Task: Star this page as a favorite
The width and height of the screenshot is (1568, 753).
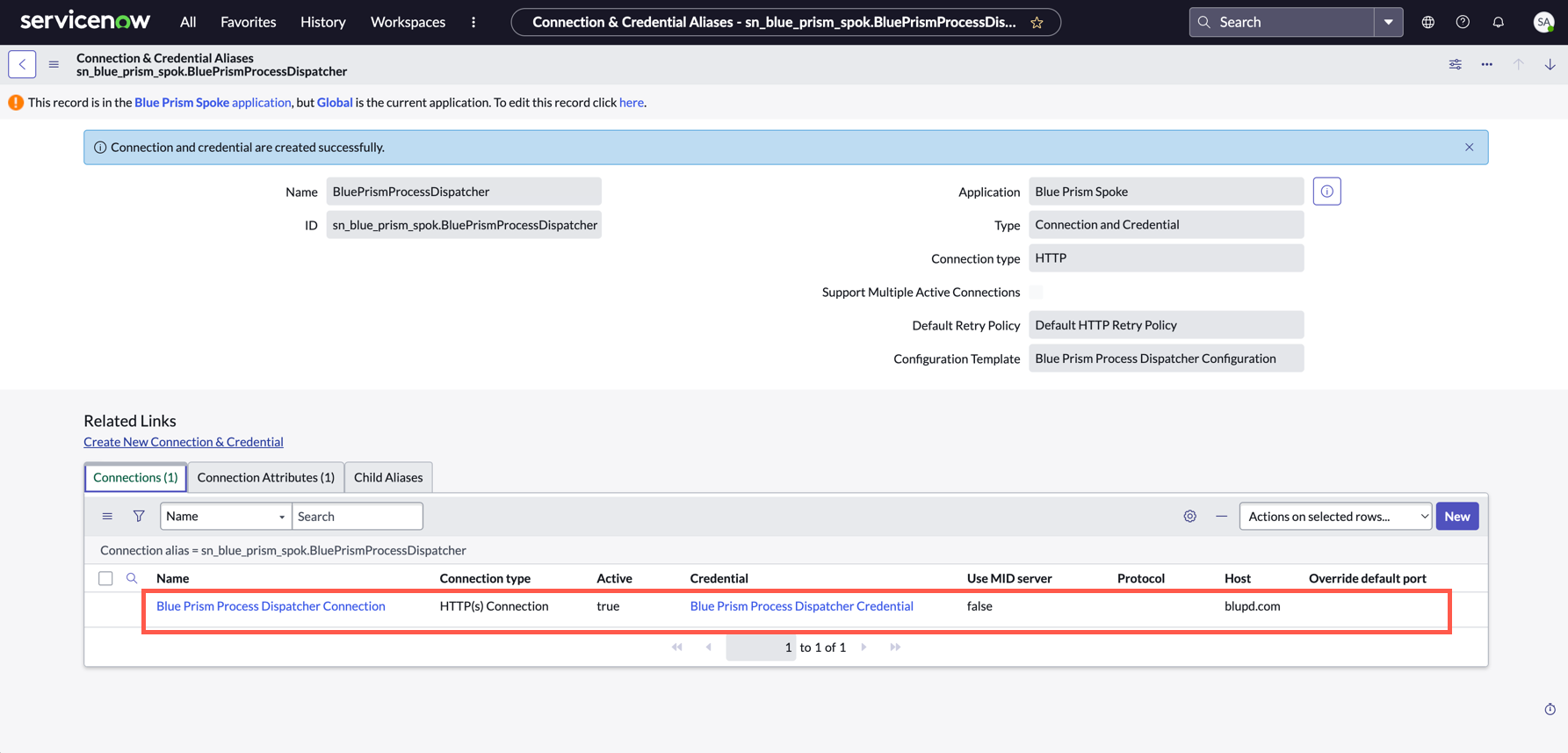Action: coord(1037,22)
